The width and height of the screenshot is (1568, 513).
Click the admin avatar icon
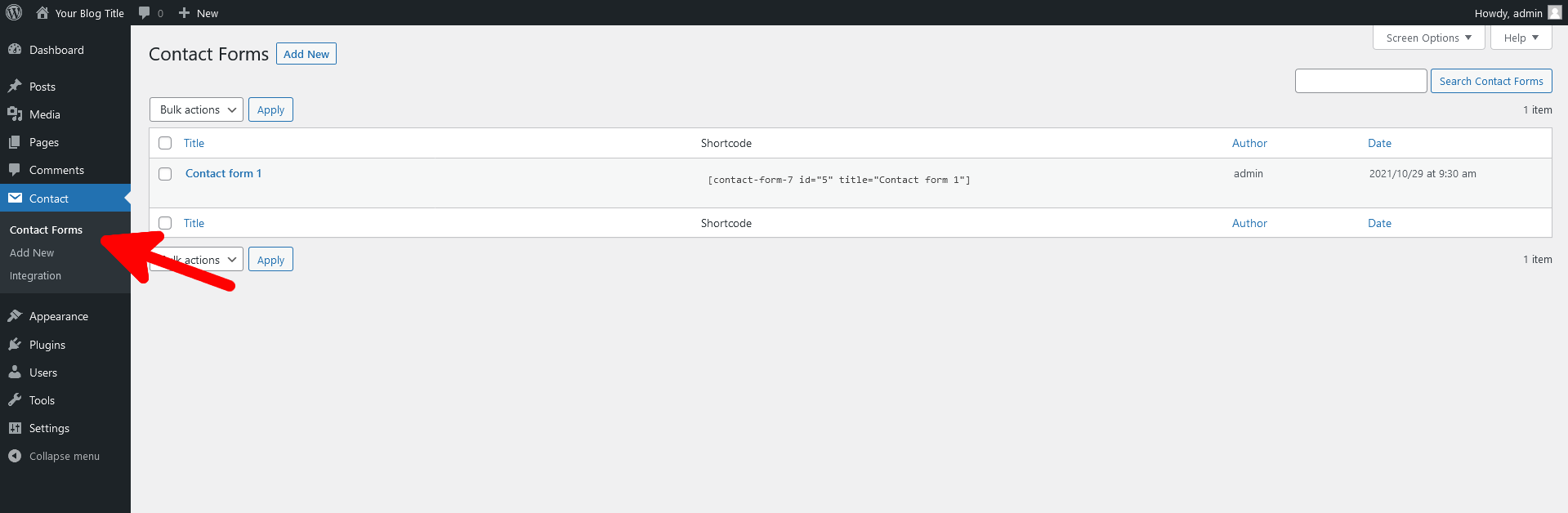click(x=1554, y=13)
